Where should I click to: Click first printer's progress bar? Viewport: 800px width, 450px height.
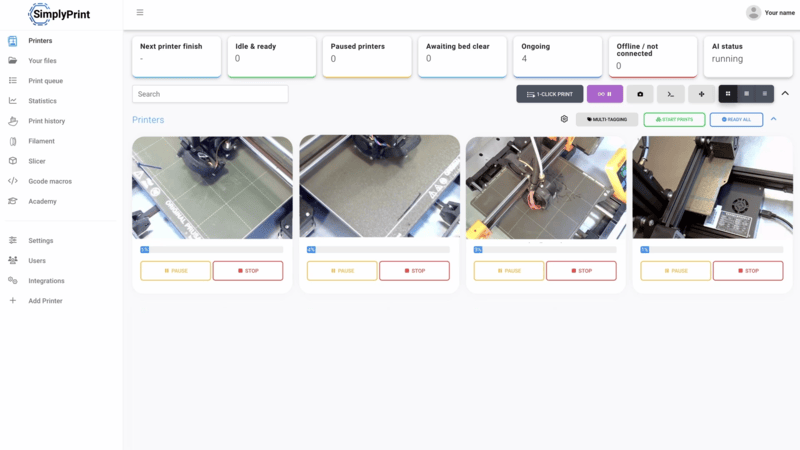click(x=212, y=249)
